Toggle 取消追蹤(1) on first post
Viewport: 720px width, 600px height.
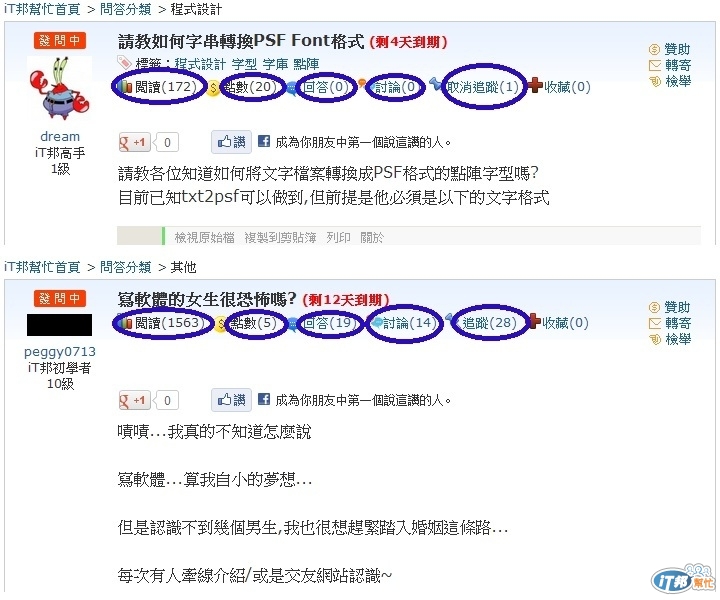point(482,86)
